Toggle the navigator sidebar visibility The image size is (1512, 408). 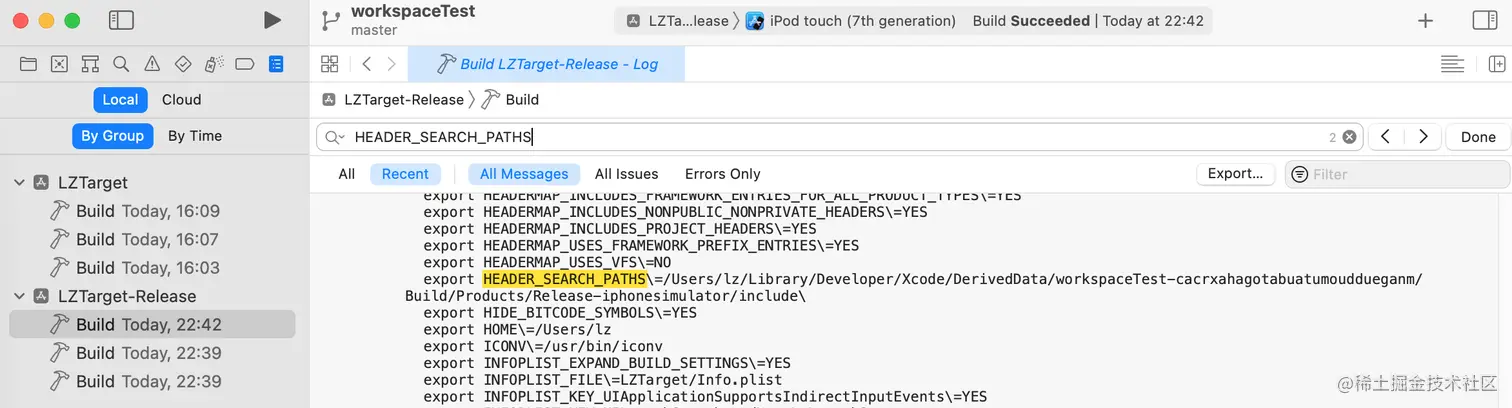(121, 20)
